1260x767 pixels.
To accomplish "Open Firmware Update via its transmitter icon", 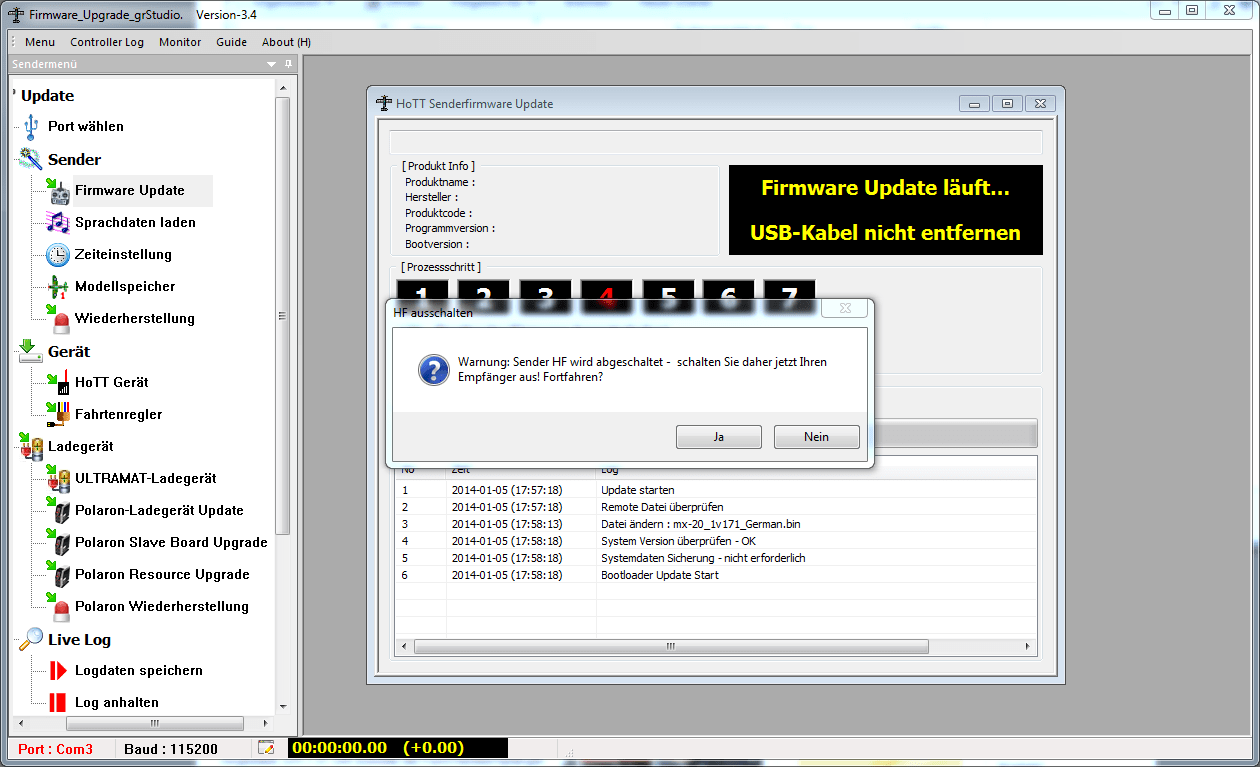I will click(x=58, y=191).
